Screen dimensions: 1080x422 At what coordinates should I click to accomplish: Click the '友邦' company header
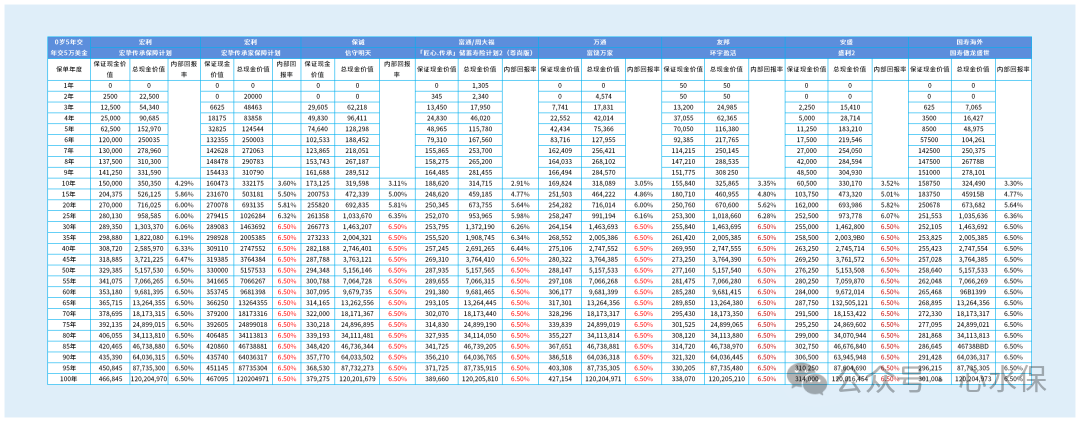coord(723,42)
